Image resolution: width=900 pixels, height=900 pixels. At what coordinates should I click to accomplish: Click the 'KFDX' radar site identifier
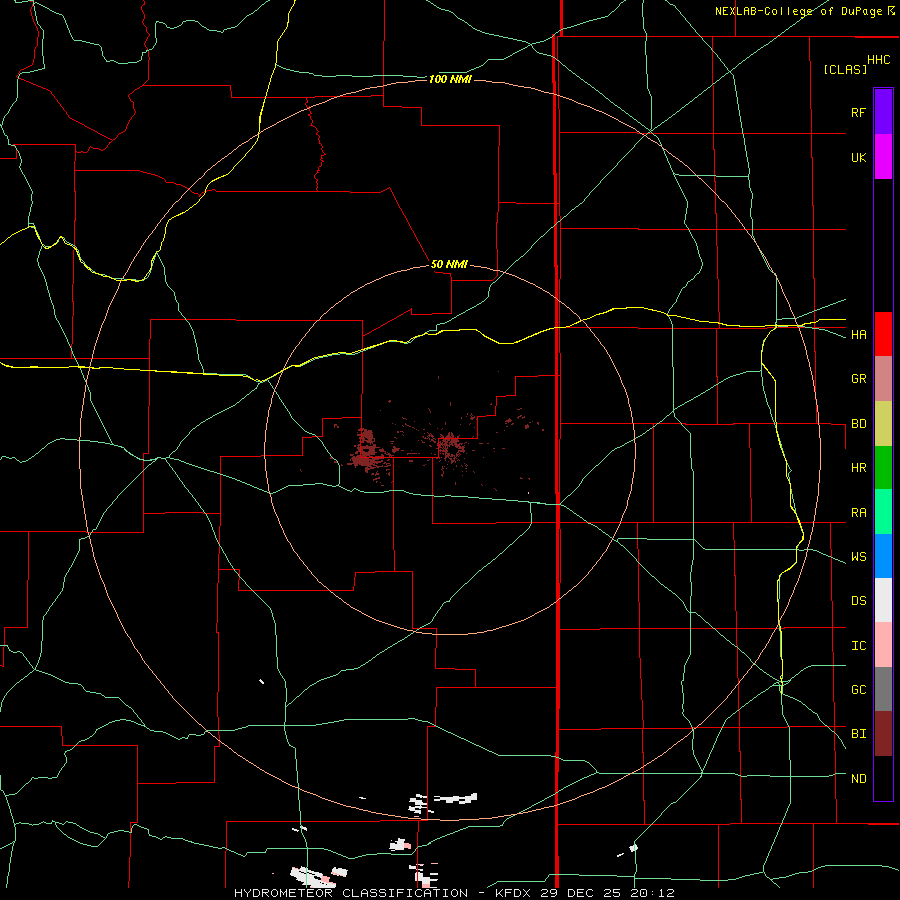pos(512,893)
